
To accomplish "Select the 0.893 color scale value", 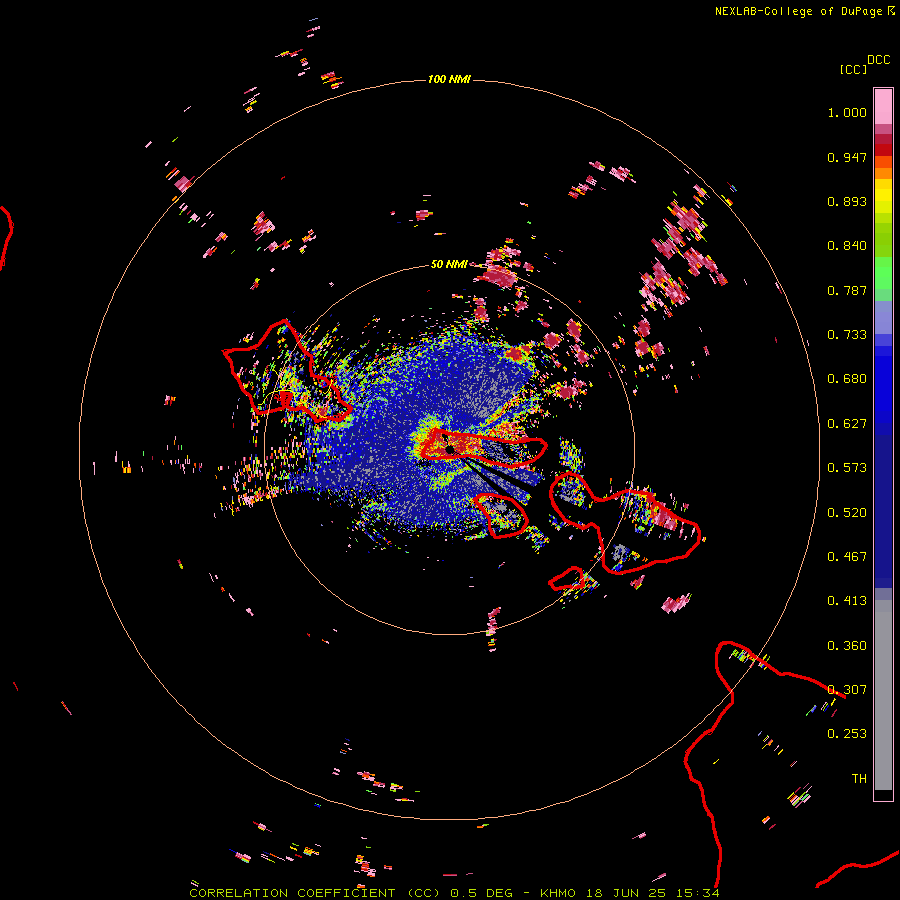I will tap(847, 201).
